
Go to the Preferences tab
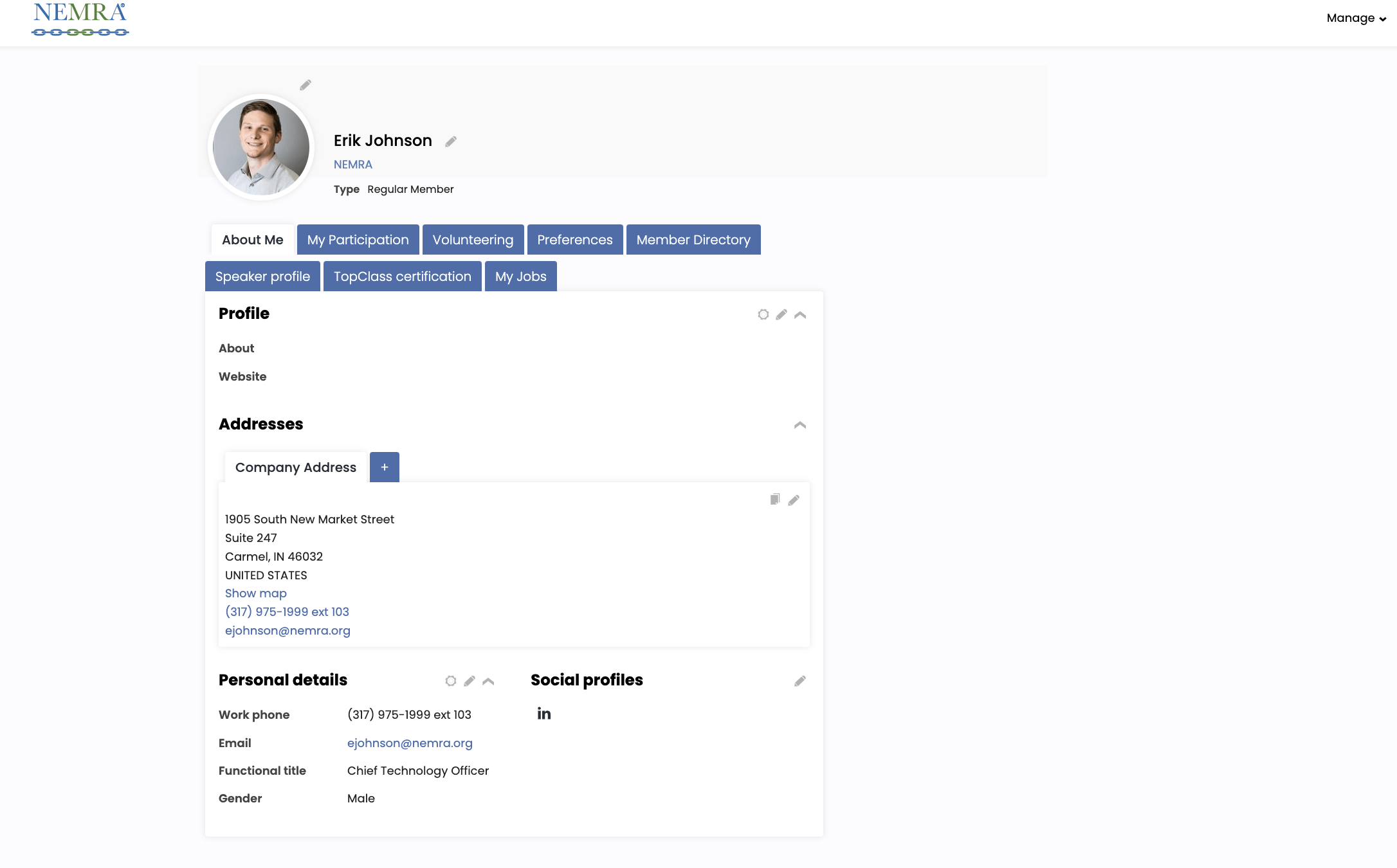tap(575, 240)
